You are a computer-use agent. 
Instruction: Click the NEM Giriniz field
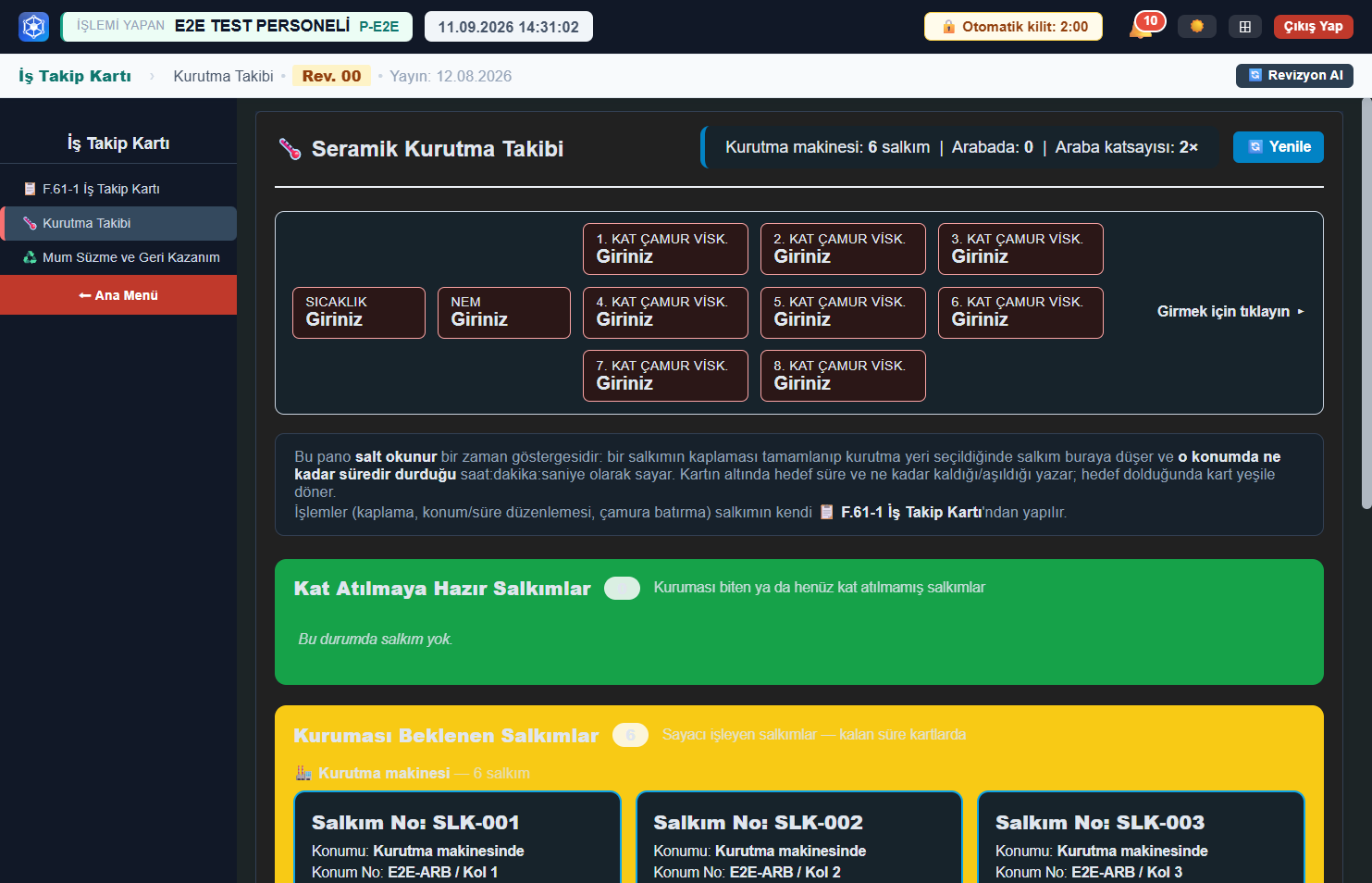click(x=504, y=313)
